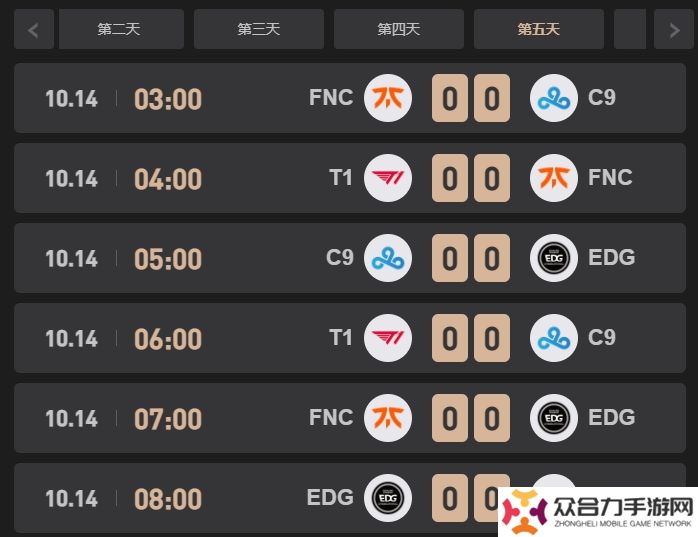Screen dimensions: 698x537
Task: Go to previous days with left arrow
Action: click(34, 29)
